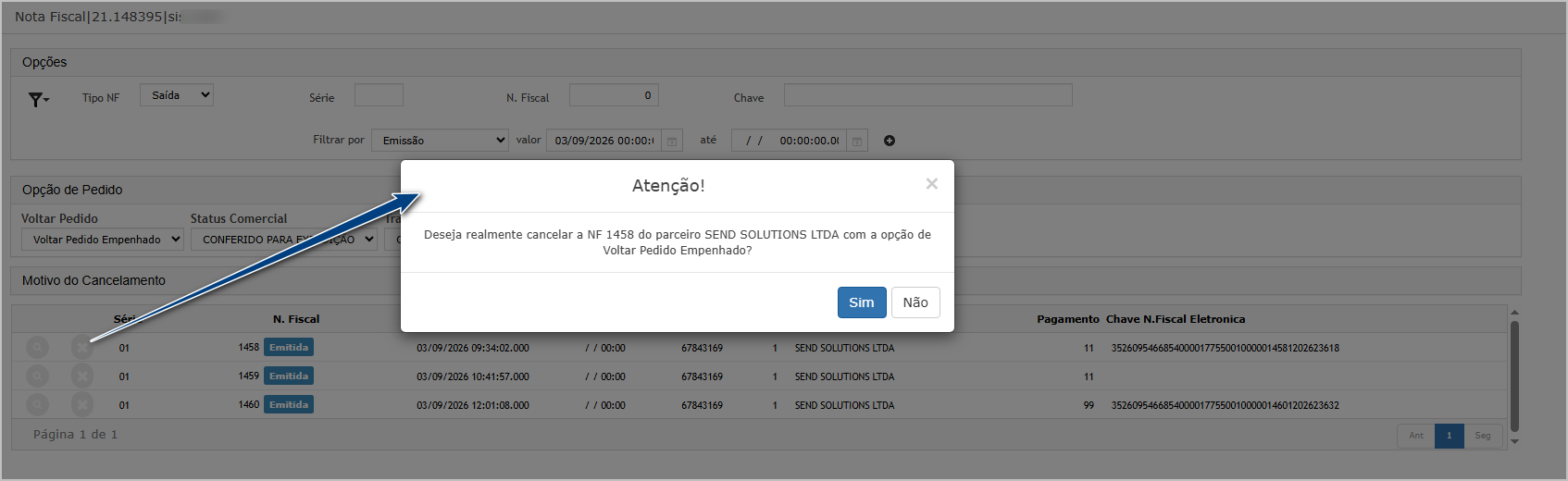Select the valor start date field
Screen dimensions: 1568x481
click(604, 141)
